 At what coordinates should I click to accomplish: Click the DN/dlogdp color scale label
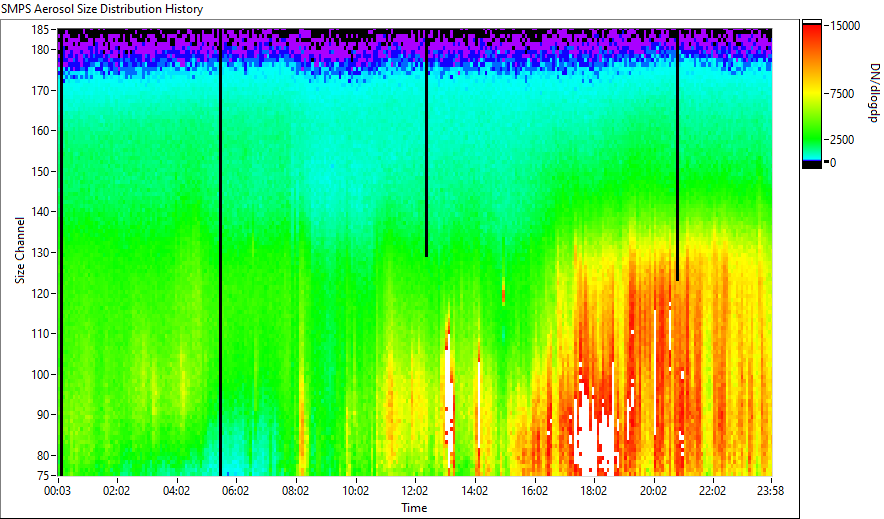click(x=873, y=93)
